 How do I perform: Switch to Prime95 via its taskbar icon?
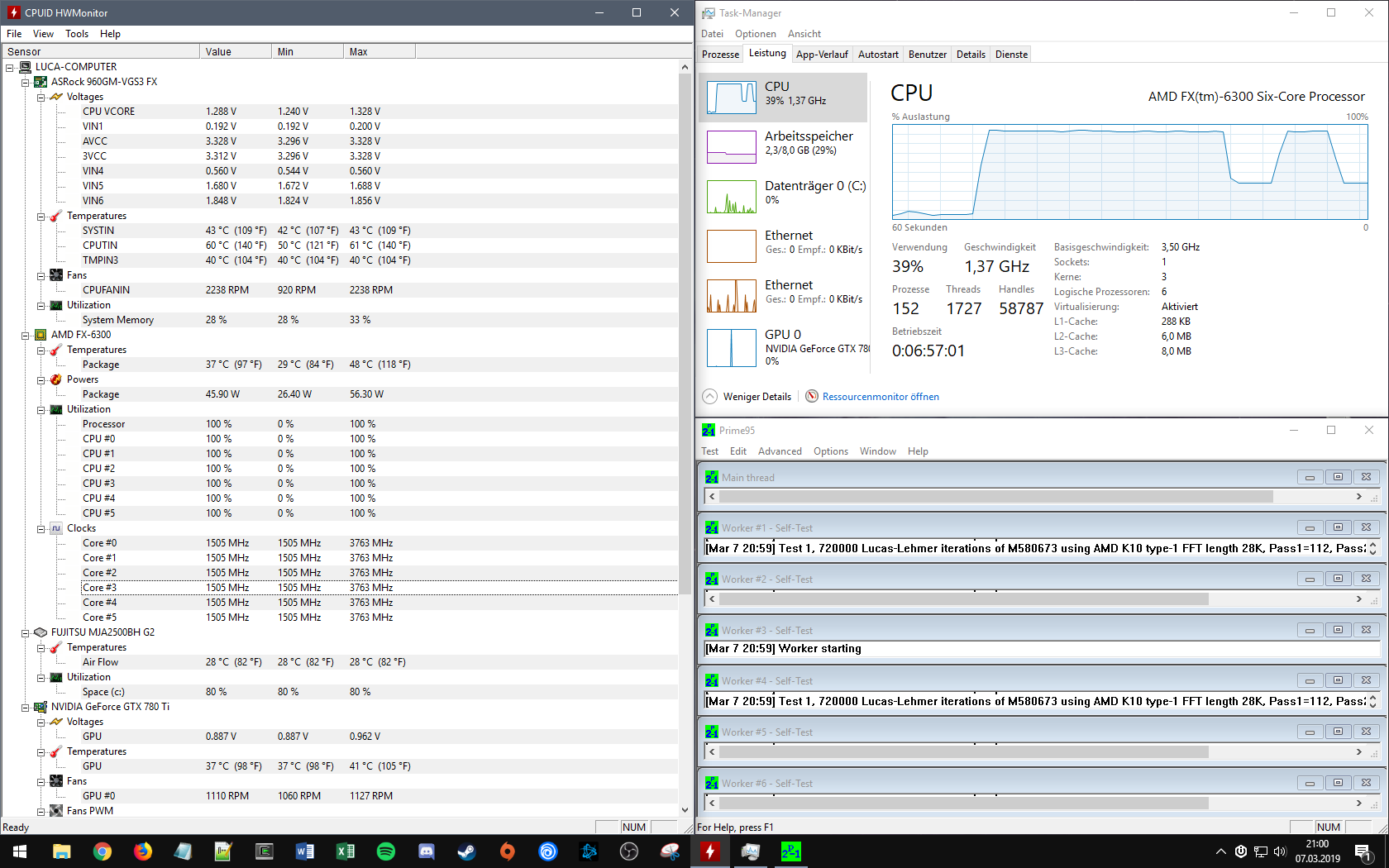click(790, 851)
